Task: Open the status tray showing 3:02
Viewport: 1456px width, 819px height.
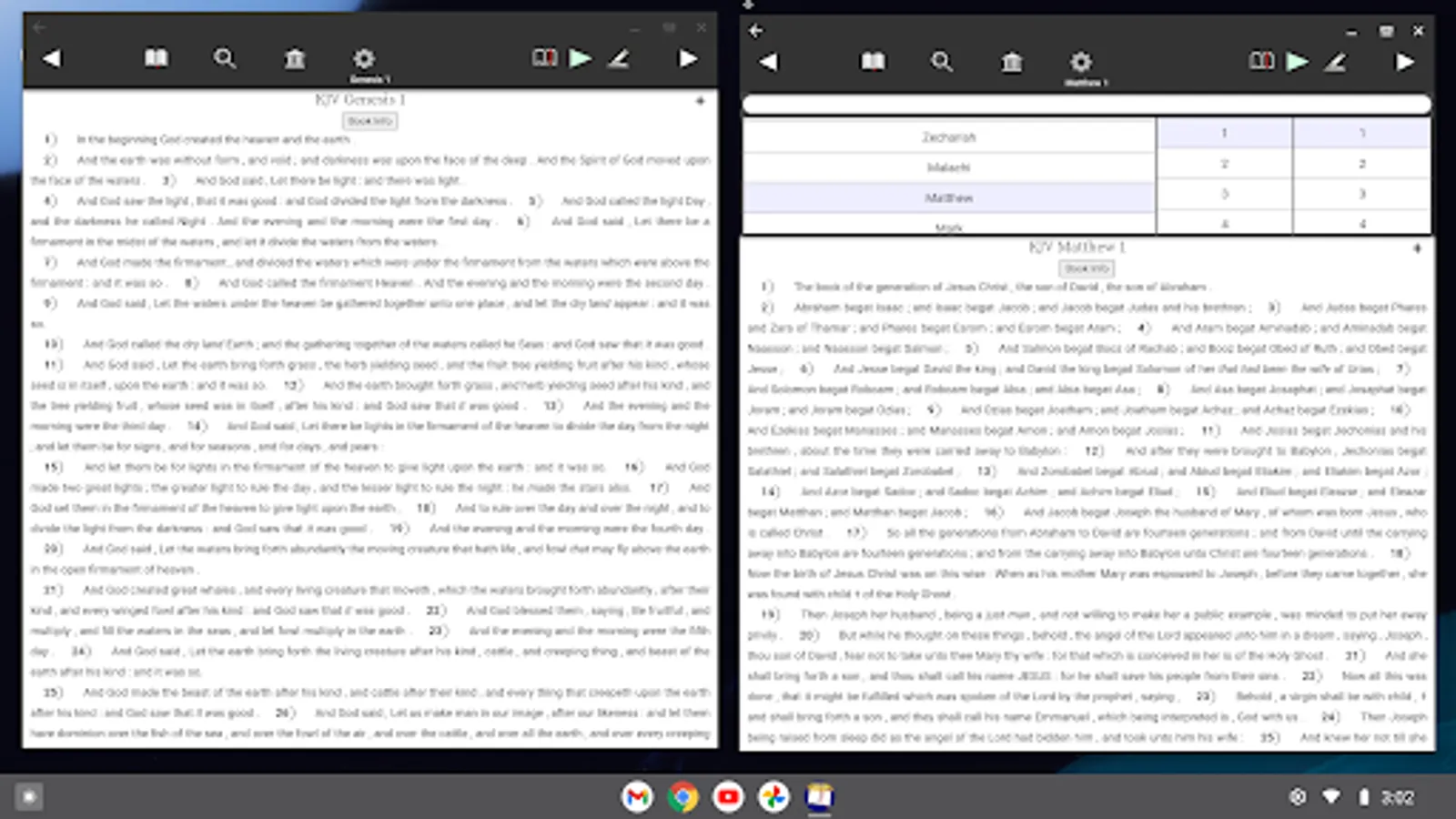Action: pyautogui.click(x=1352, y=797)
